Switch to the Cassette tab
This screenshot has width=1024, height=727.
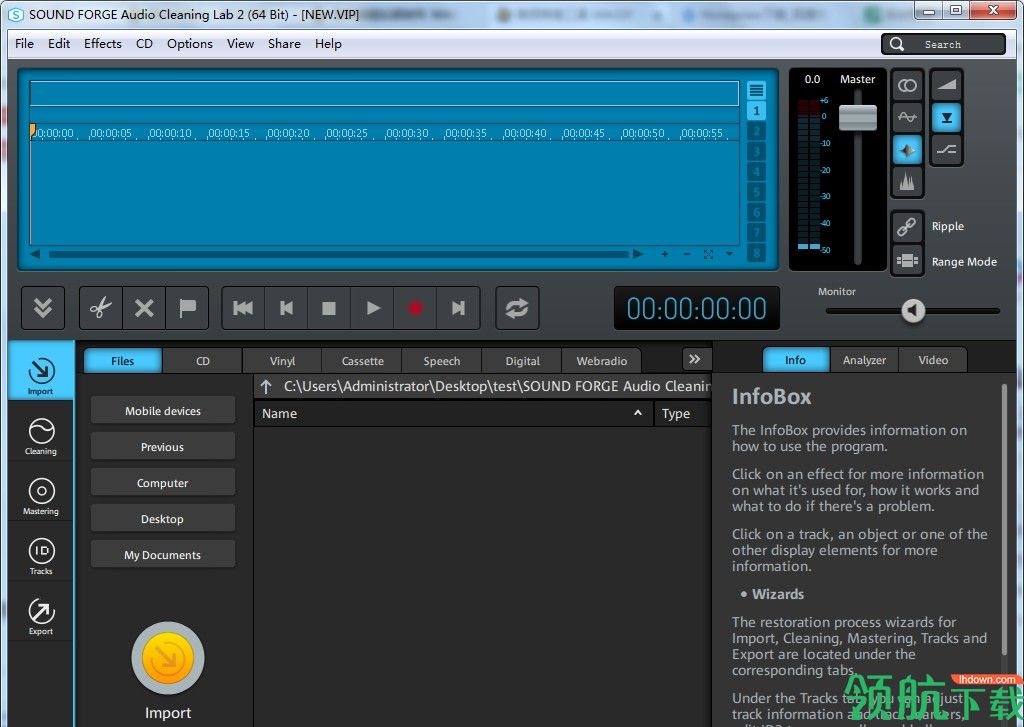(x=362, y=361)
